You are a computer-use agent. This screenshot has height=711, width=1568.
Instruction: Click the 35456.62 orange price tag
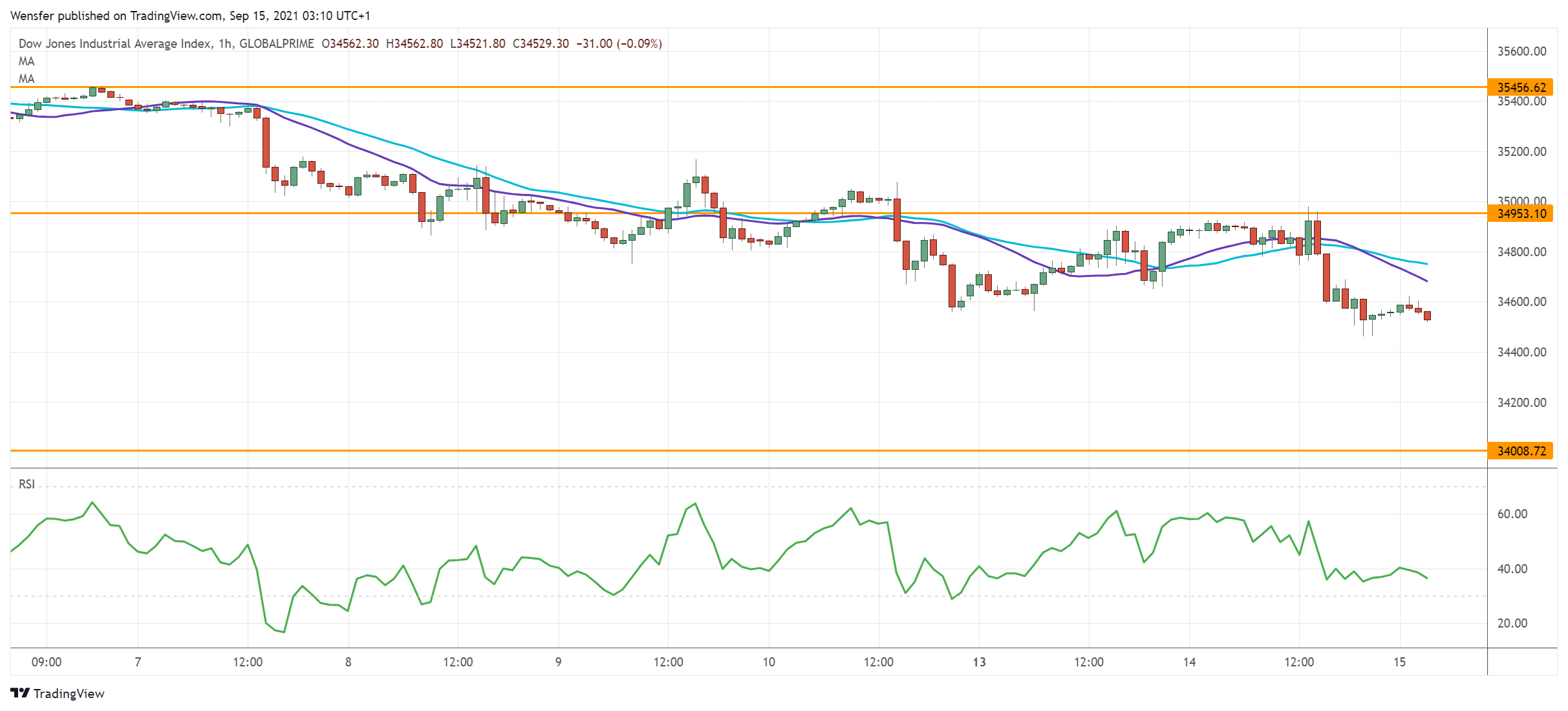tap(1521, 87)
